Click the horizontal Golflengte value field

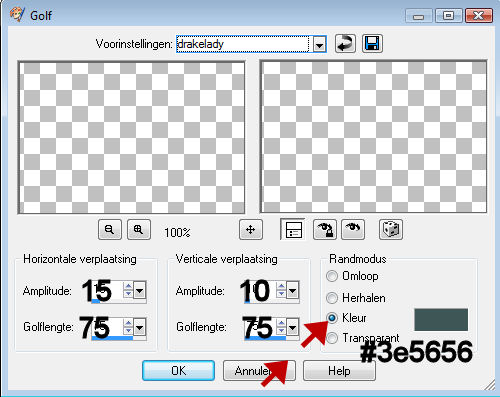tap(107, 327)
